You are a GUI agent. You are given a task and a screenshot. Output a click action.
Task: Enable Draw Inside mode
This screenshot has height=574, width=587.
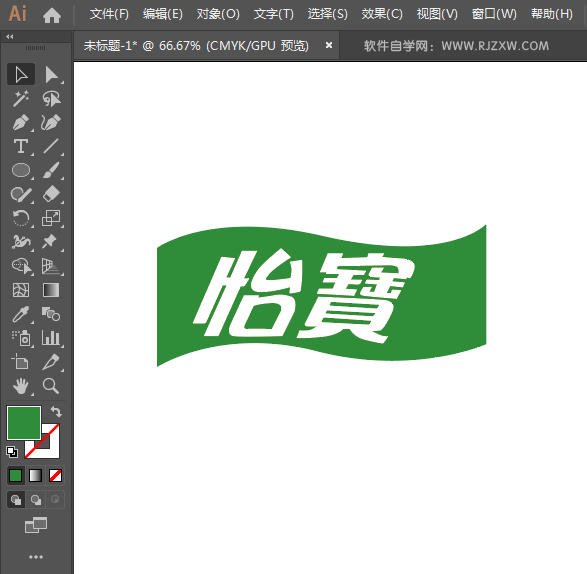click(55, 499)
